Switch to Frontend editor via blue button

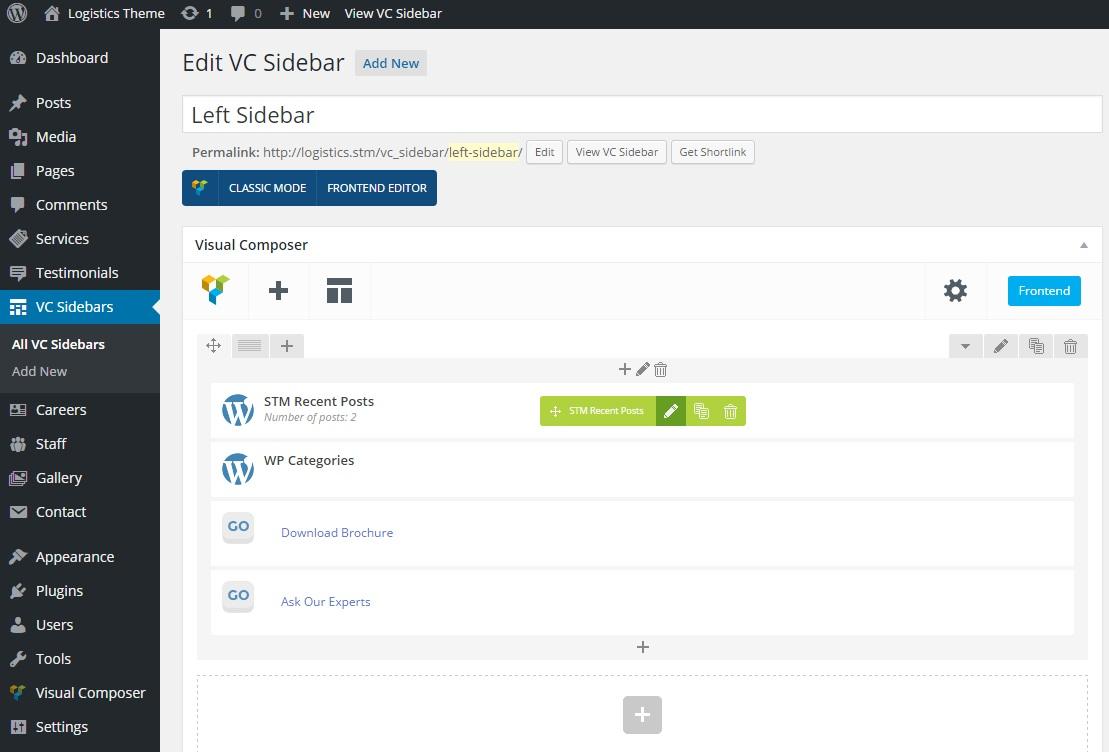coord(1043,291)
